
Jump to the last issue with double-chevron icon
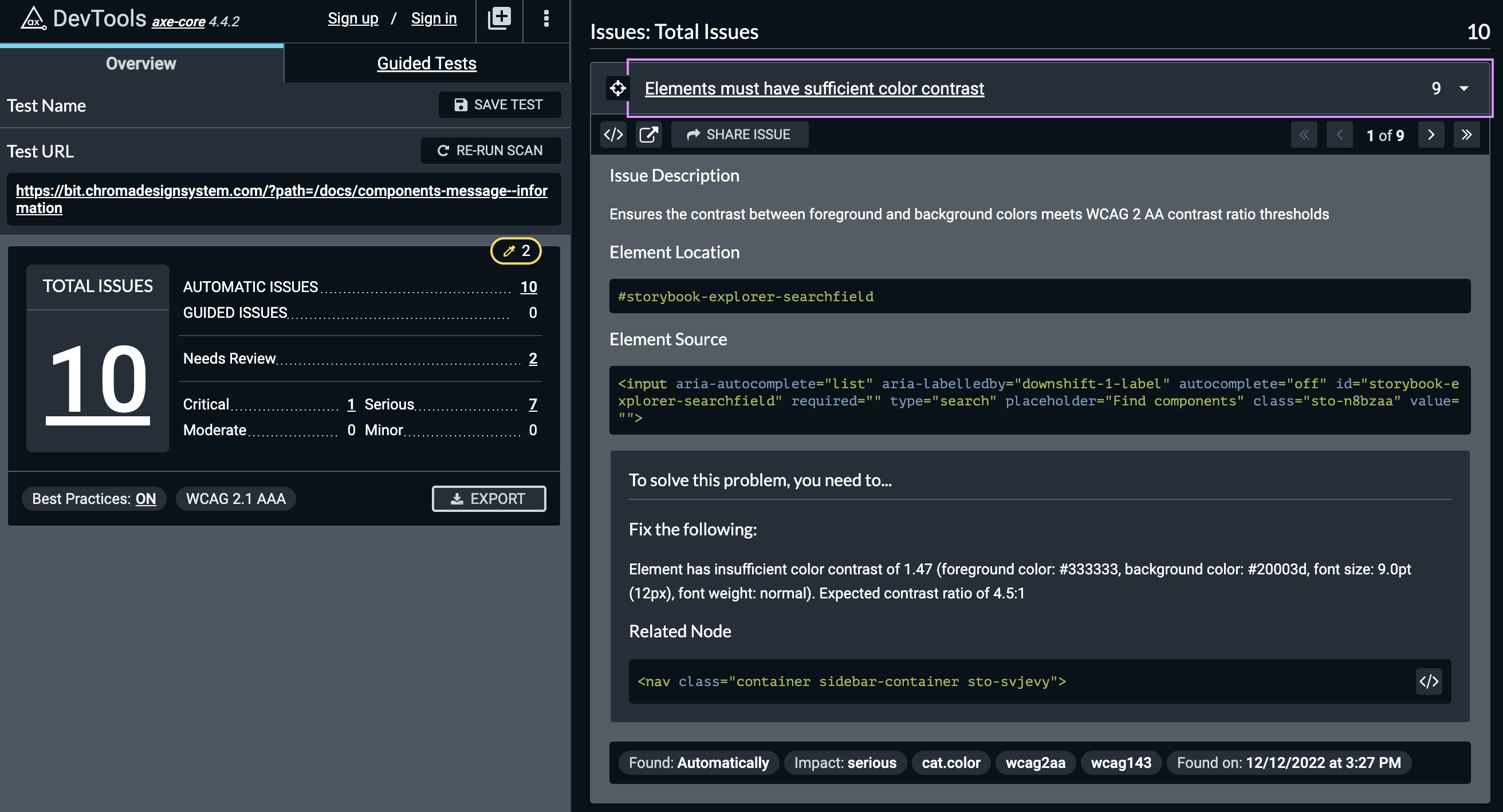[1467, 135]
